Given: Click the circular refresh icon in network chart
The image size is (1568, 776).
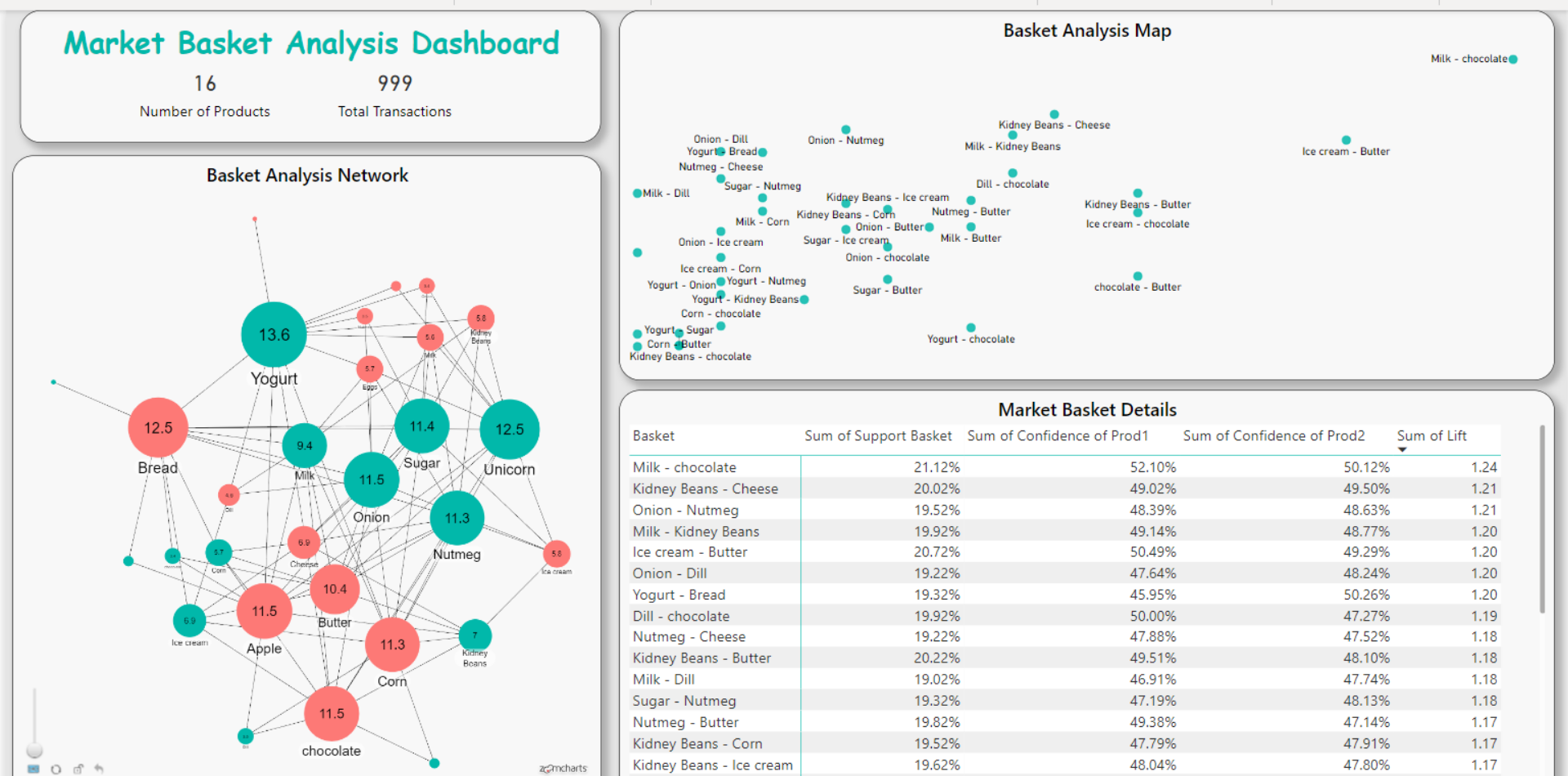Looking at the screenshot, I should [56, 769].
